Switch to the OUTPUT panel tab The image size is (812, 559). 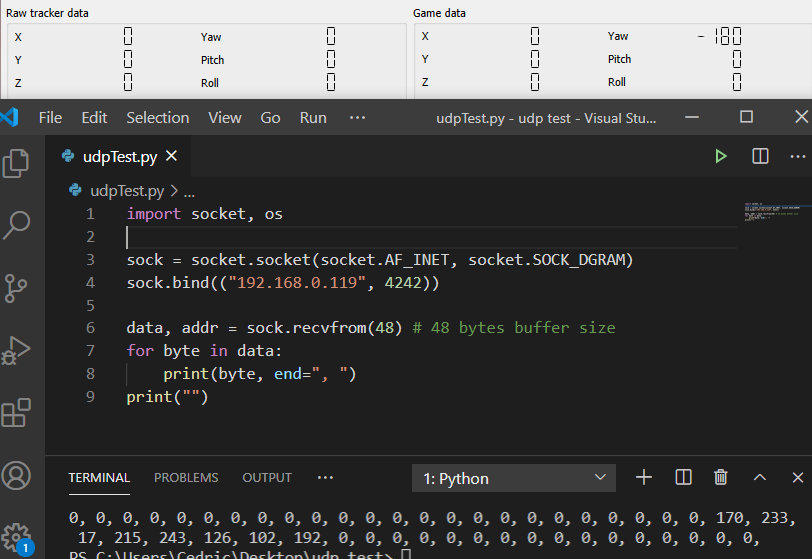(x=267, y=477)
